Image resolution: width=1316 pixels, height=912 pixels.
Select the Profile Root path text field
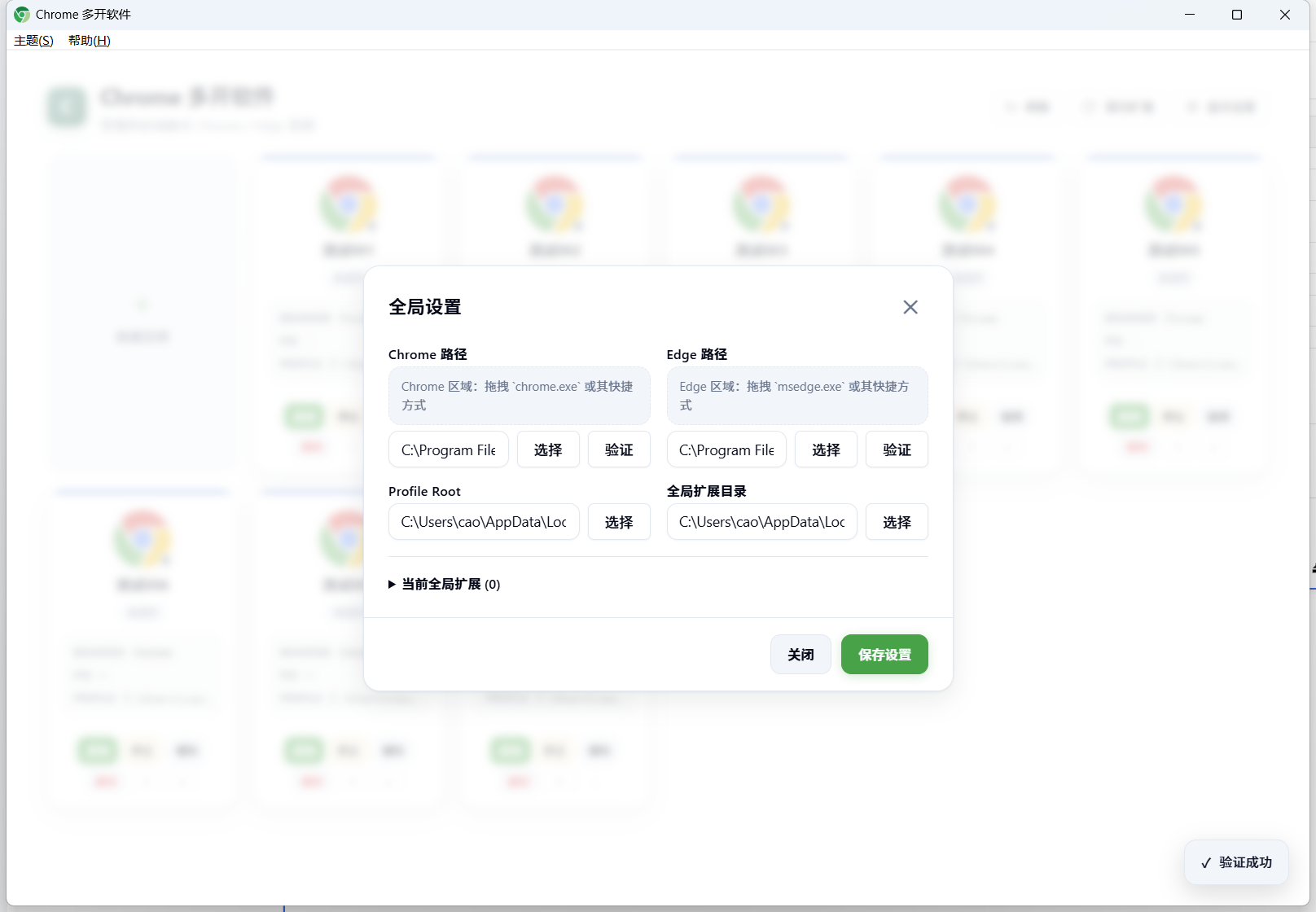point(484,522)
